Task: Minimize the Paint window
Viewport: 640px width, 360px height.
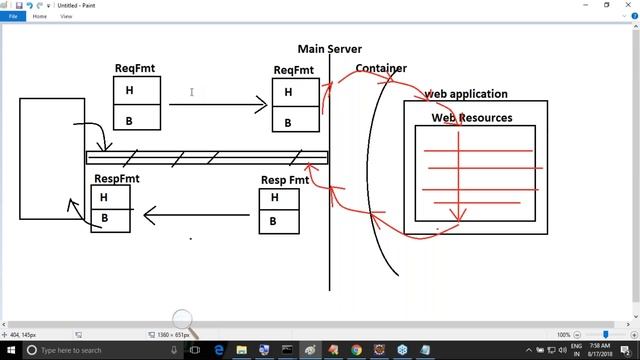Action: pyautogui.click(x=586, y=5)
